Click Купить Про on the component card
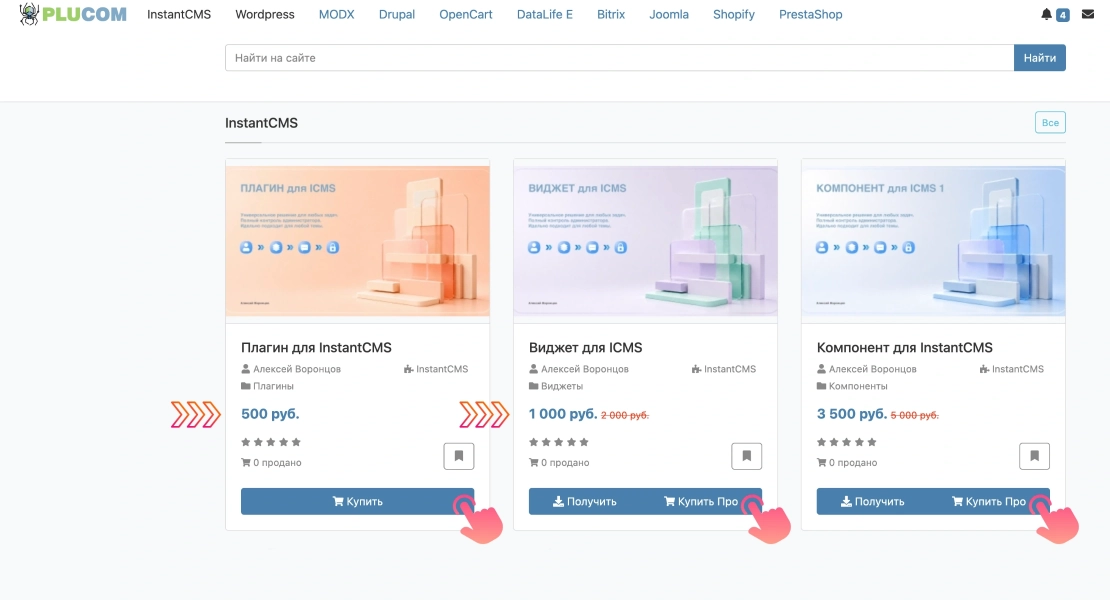The image size is (1110, 600). 989,501
